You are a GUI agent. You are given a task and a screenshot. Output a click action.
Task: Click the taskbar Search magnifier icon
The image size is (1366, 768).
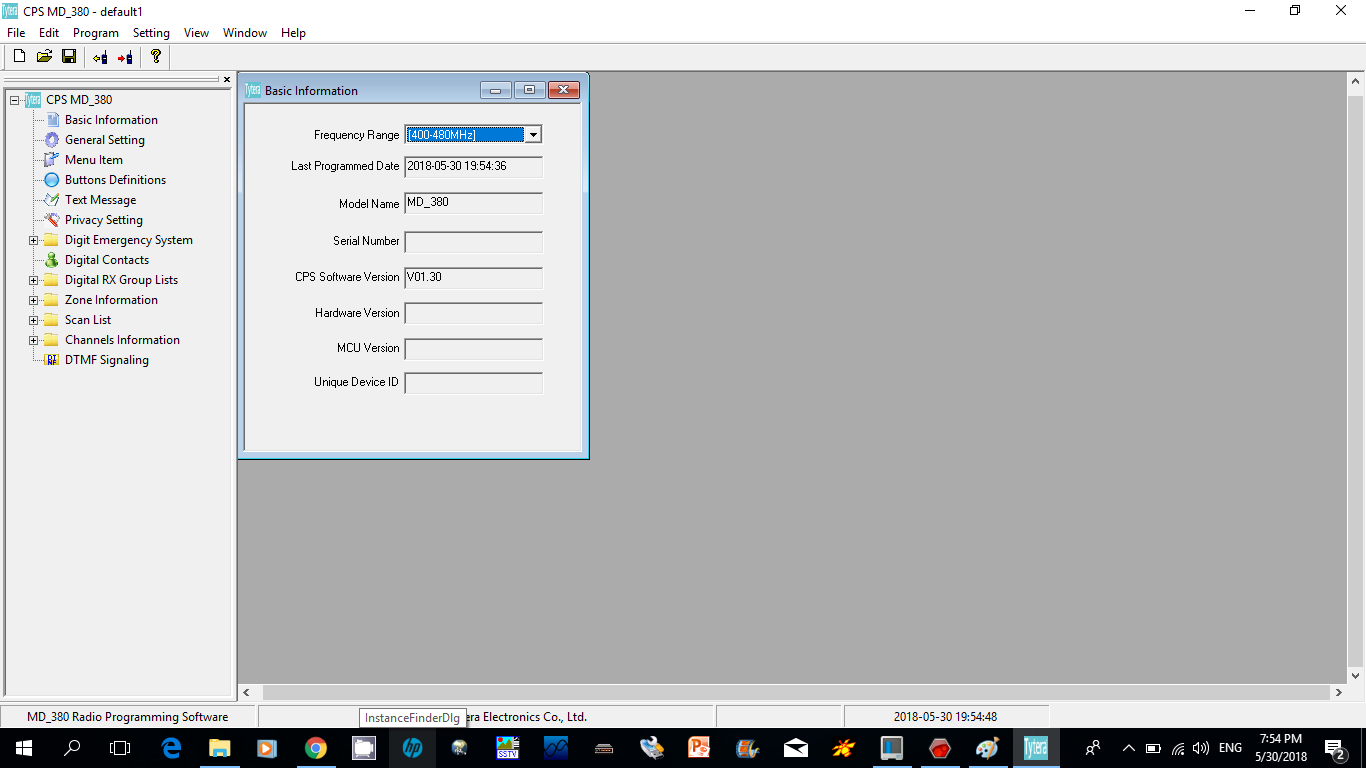(x=72, y=748)
